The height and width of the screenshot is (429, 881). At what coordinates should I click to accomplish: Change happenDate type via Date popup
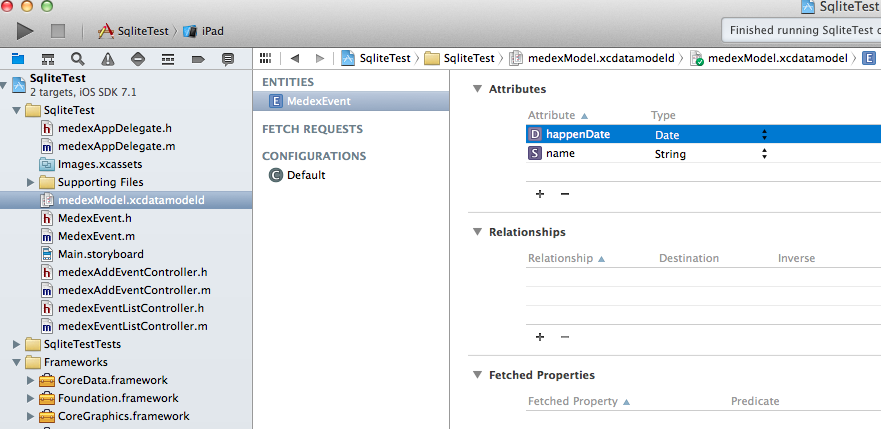tap(710, 135)
